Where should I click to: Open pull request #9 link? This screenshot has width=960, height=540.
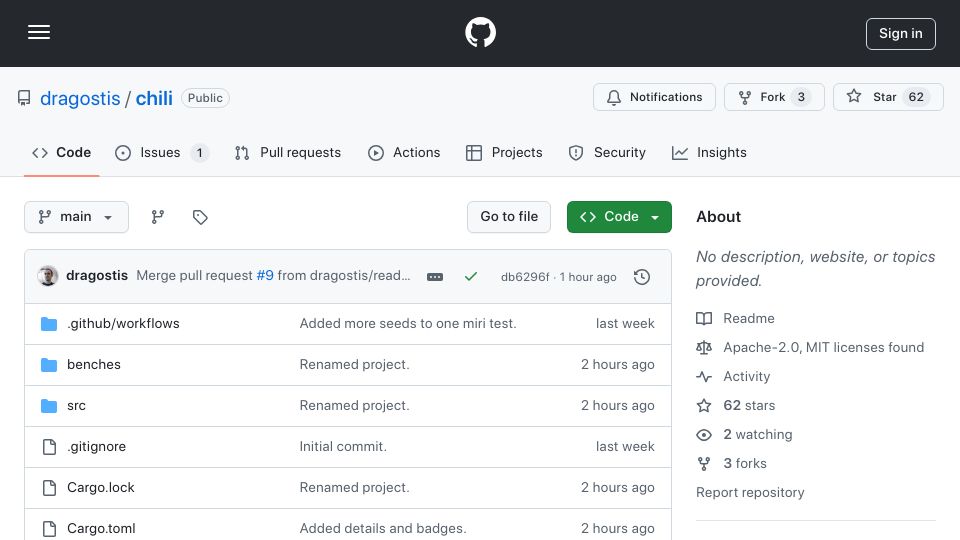tap(265, 276)
